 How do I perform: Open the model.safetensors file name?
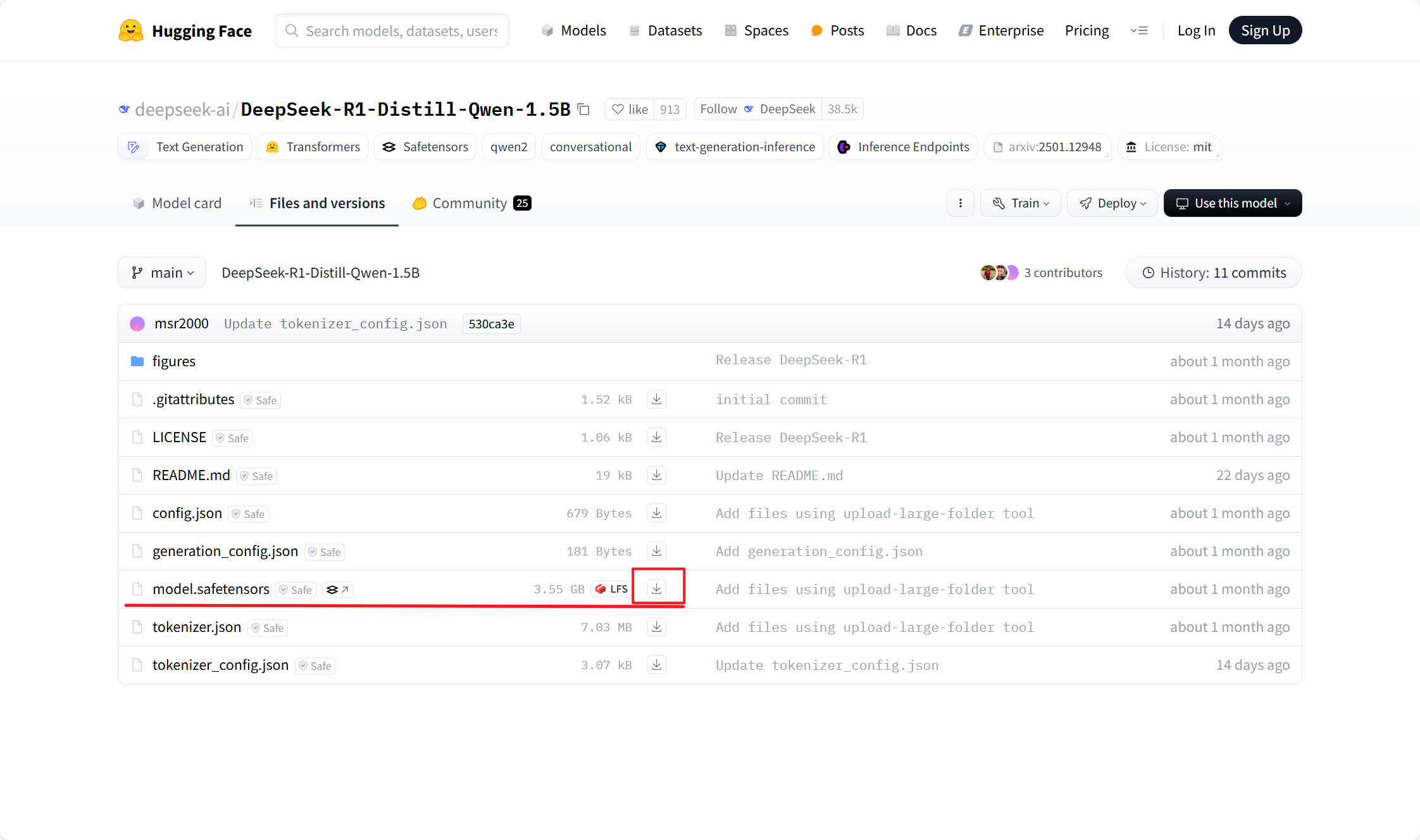coord(211,589)
